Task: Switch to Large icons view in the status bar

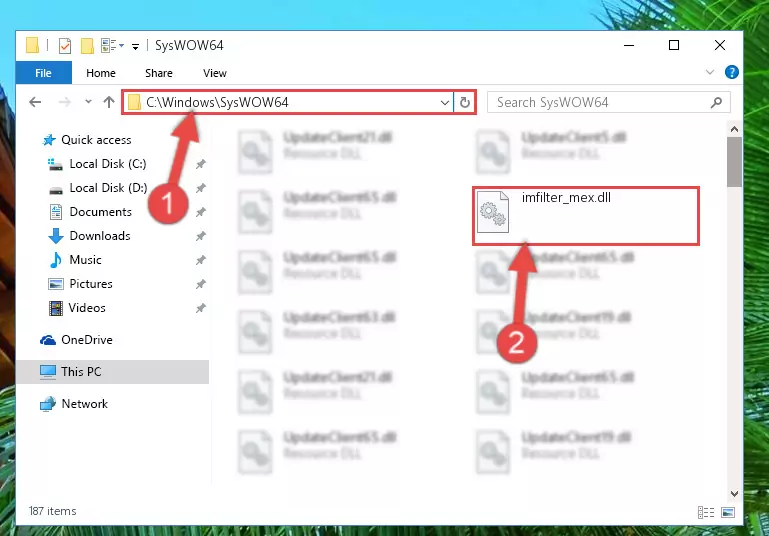Action: pyautogui.click(x=728, y=512)
